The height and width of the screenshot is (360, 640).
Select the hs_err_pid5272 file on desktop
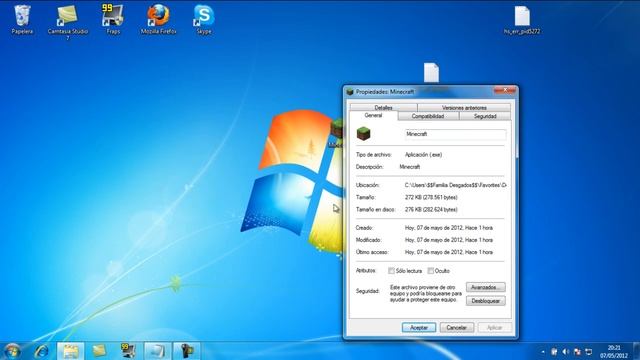click(x=522, y=20)
